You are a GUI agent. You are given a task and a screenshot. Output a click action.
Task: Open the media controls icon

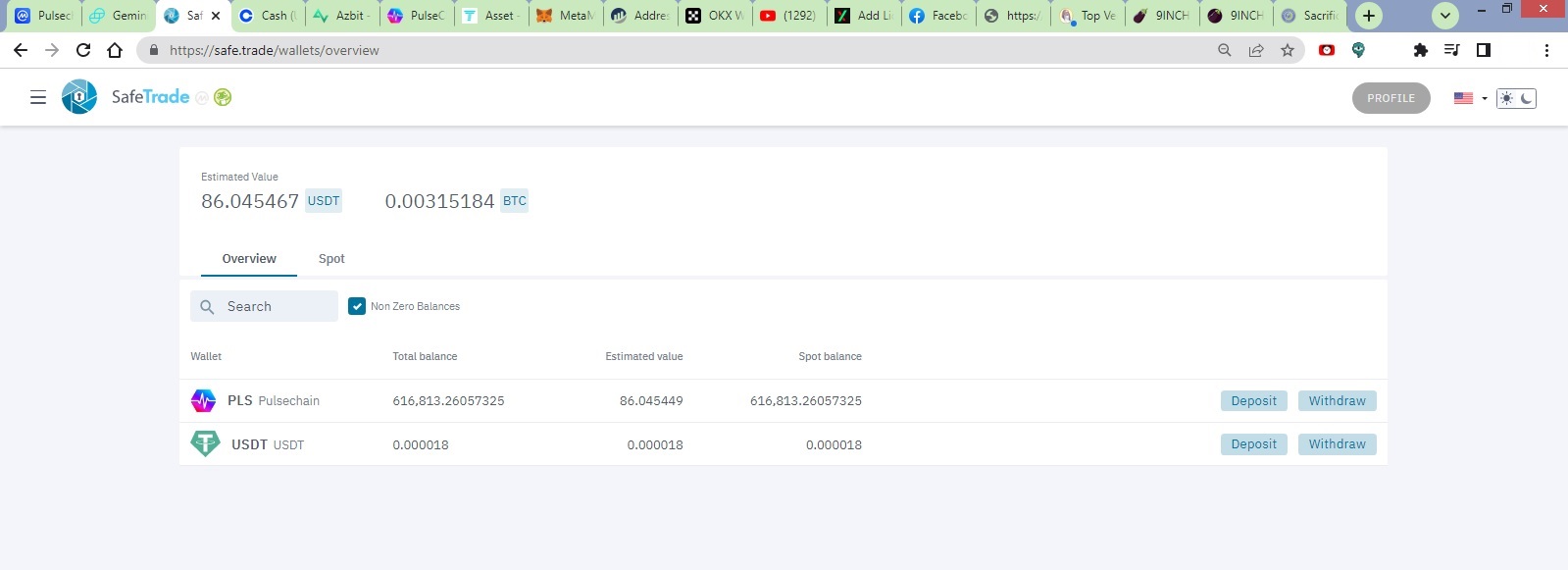pyautogui.click(x=1452, y=50)
